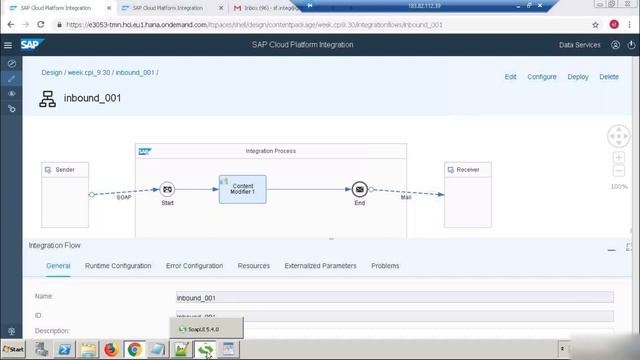640x360 pixels.
Task: Open Server Manager in taskbar
Action: [x=41, y=349]
